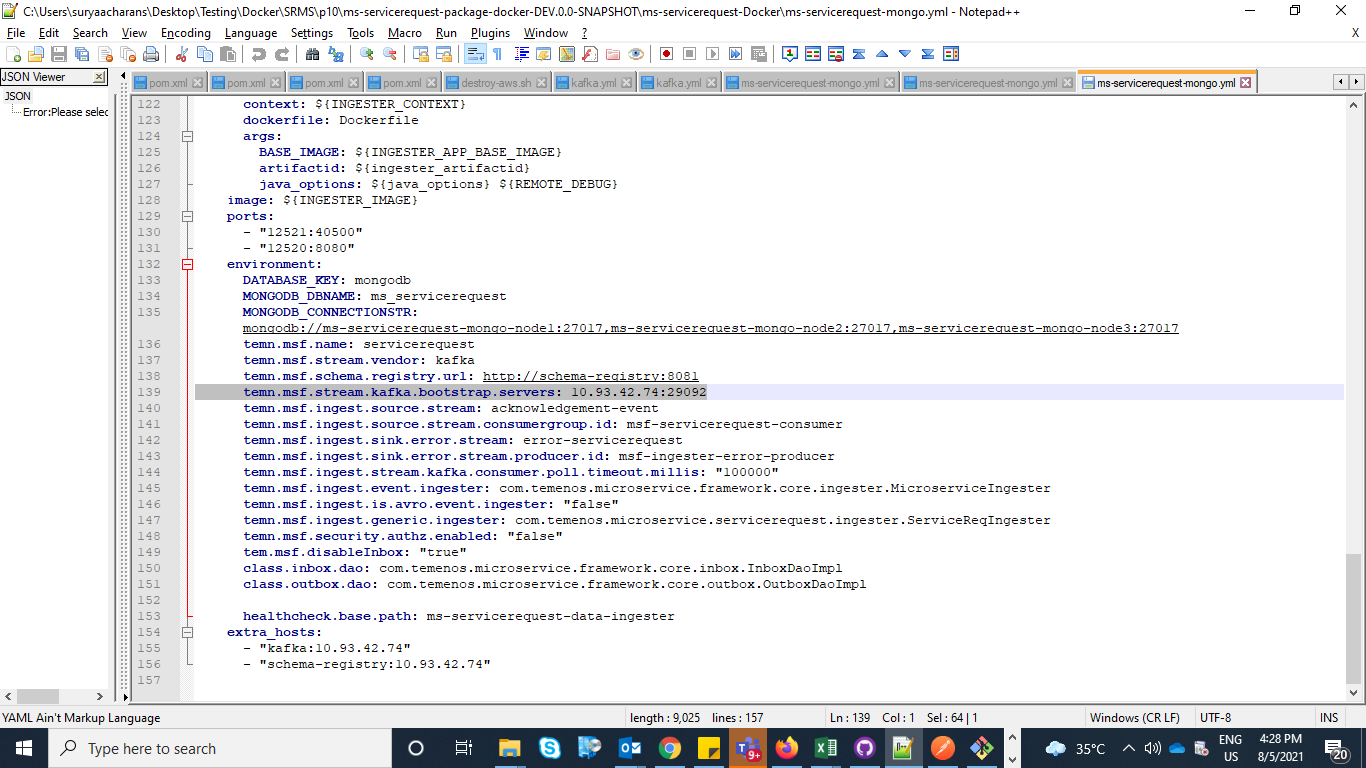Collapse the environment block at line 132

[x=187, y=264]
